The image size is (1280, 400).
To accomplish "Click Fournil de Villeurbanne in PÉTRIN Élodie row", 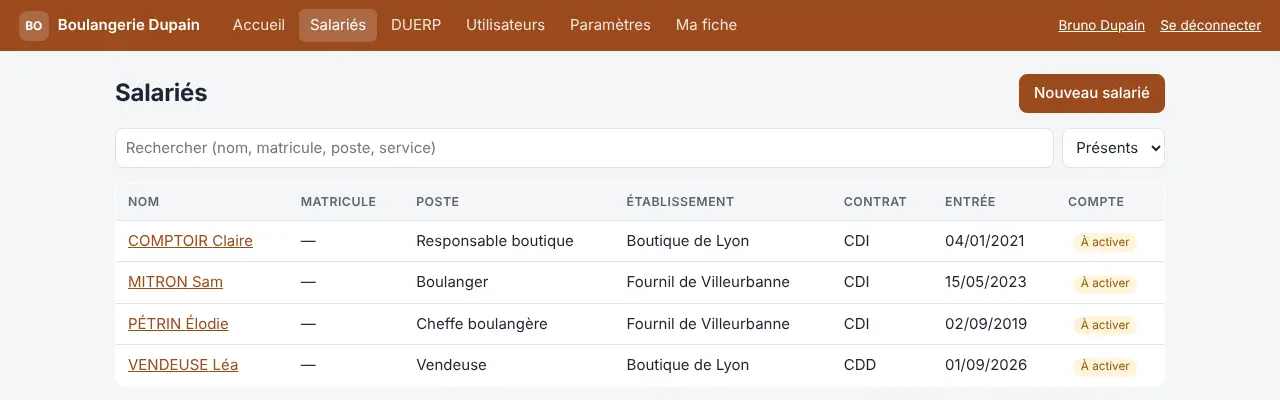I will tap(708, 324).
